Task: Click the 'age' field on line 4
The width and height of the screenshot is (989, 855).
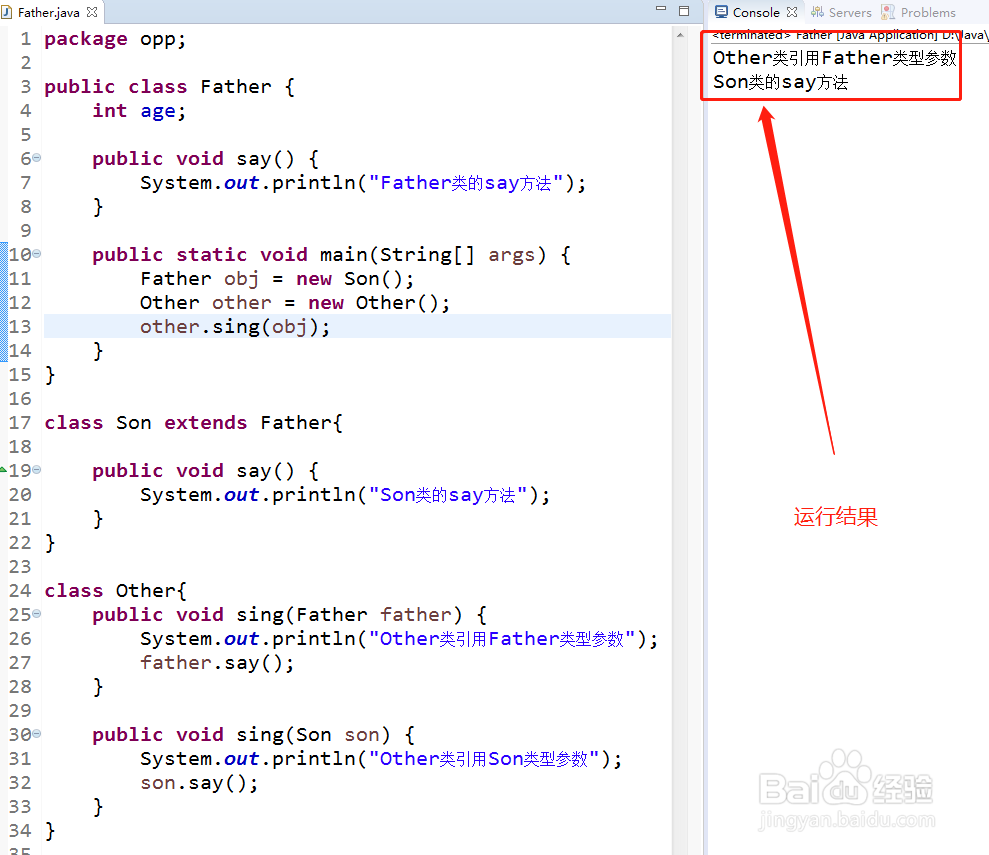Action: [x=157, y=112]
